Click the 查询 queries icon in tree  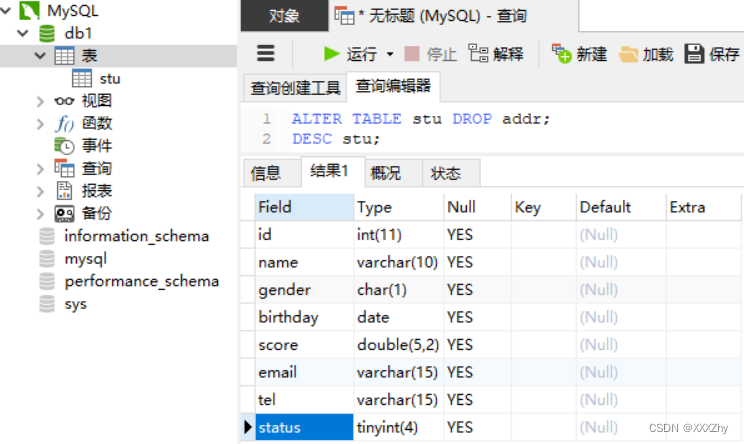click(x=64, y=168)
